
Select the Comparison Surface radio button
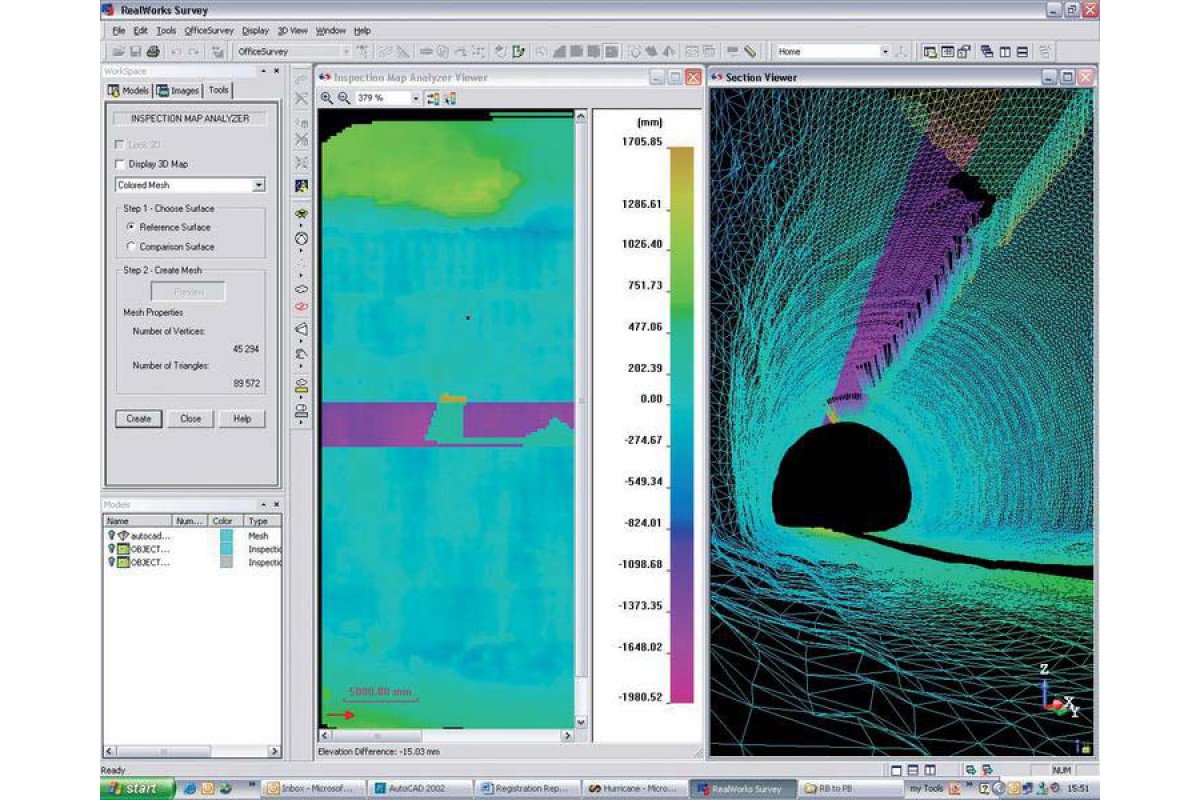click(x=131, y=246)
